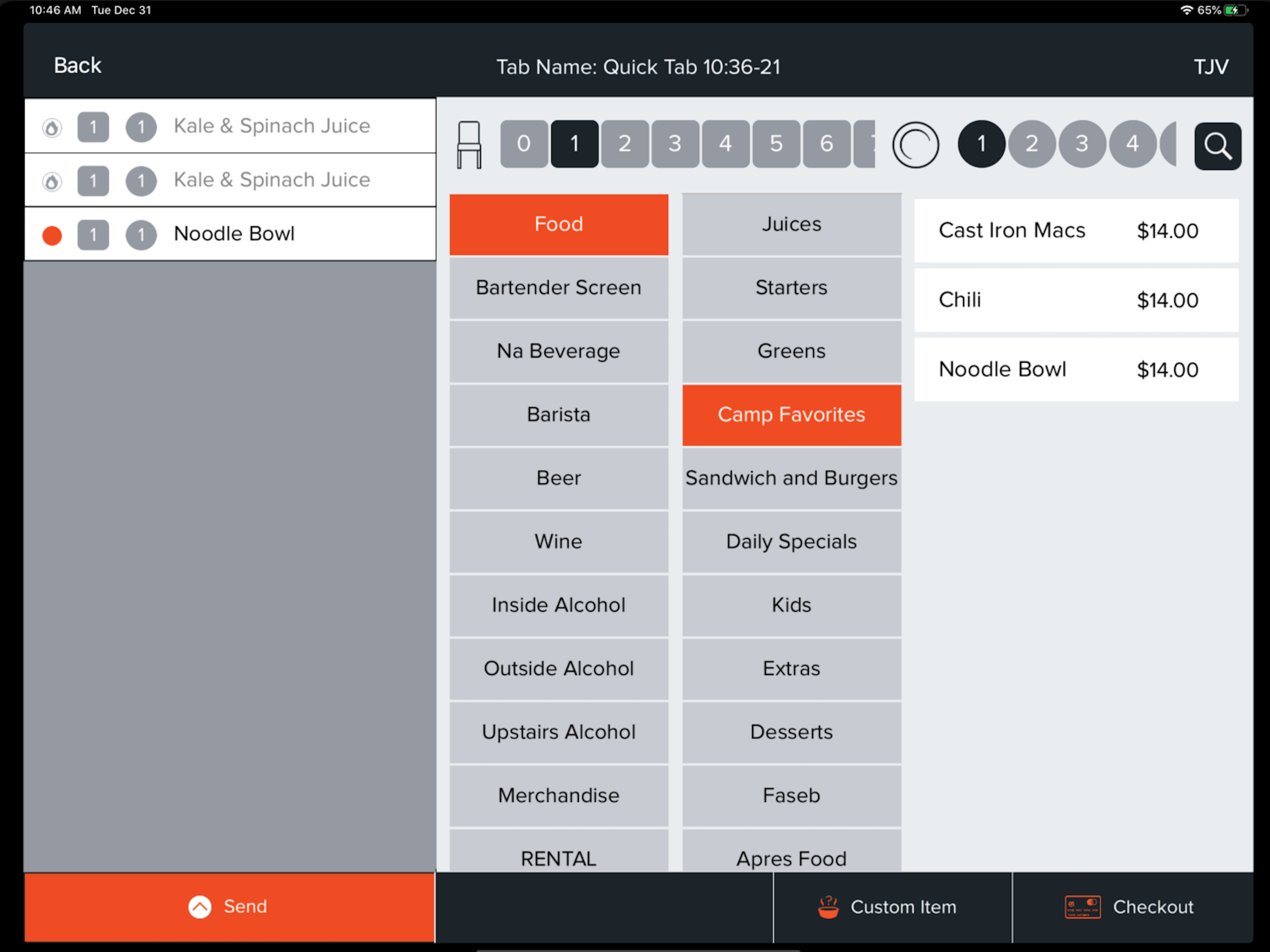Screen dimensions: 1270x952
Task: Tap the Checkout credit card icon
Action: [x=1082, y=907]
